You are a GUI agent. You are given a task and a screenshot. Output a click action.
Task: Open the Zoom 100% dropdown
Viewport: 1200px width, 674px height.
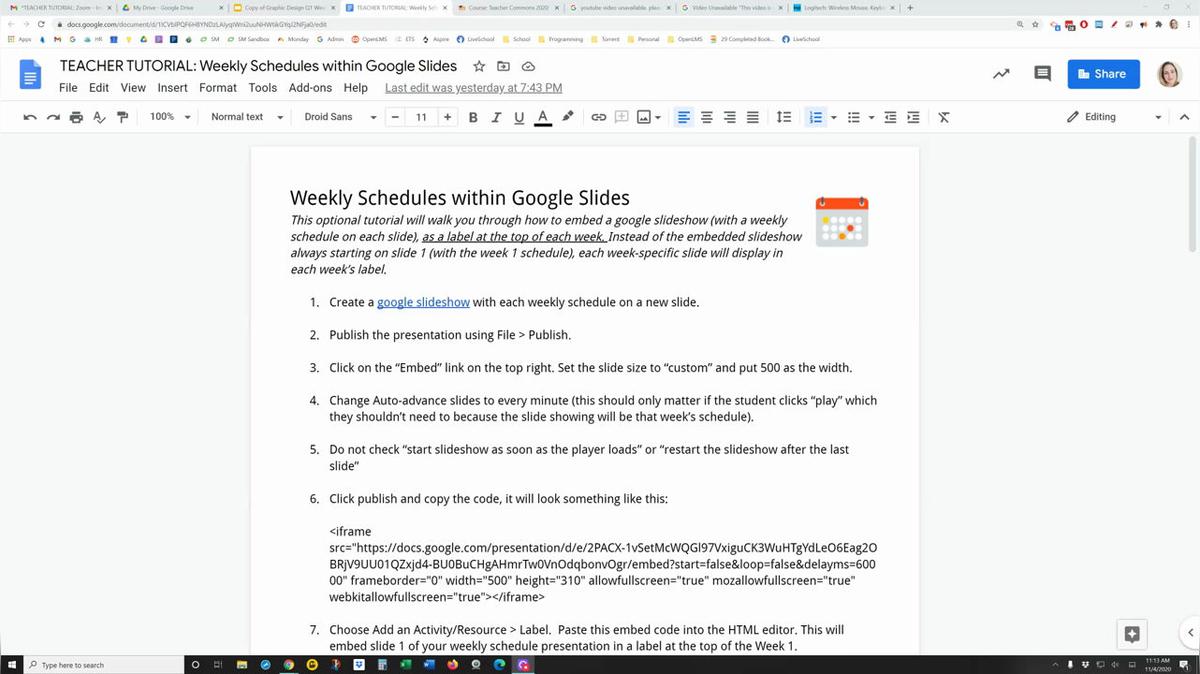click(x=169, y=117)
